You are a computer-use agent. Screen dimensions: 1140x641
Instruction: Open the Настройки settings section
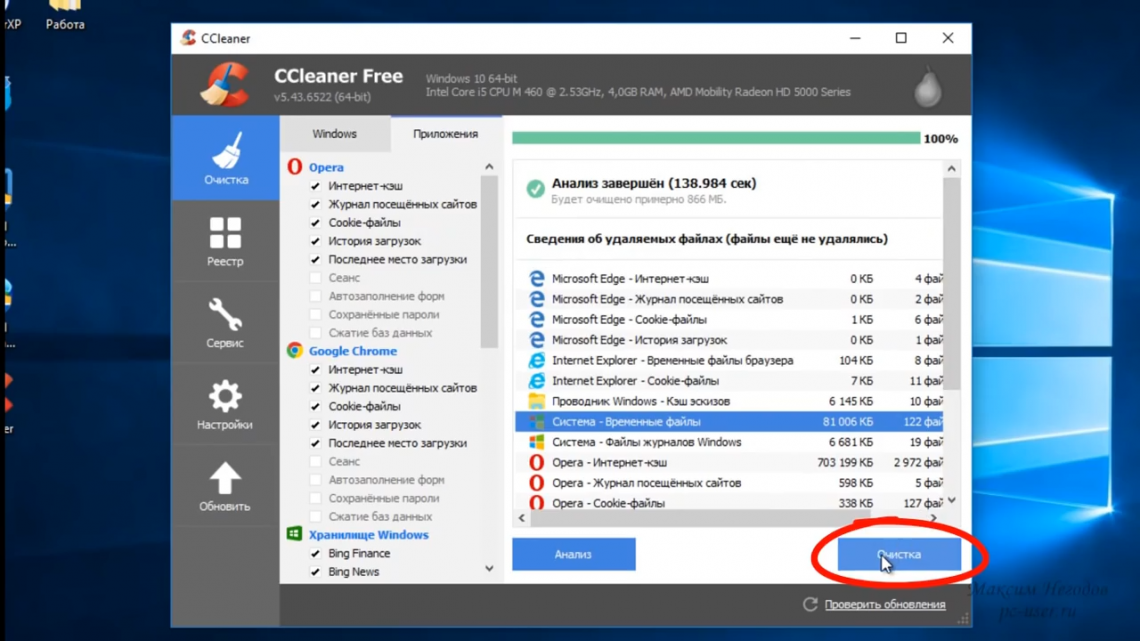pyautogui.click(x=225, y=404)
